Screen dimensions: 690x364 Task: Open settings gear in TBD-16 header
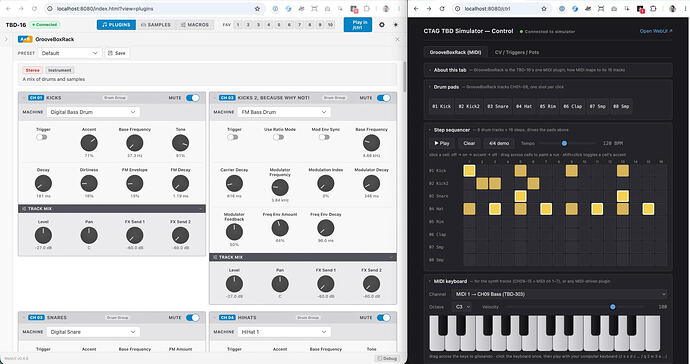(382, 25)
